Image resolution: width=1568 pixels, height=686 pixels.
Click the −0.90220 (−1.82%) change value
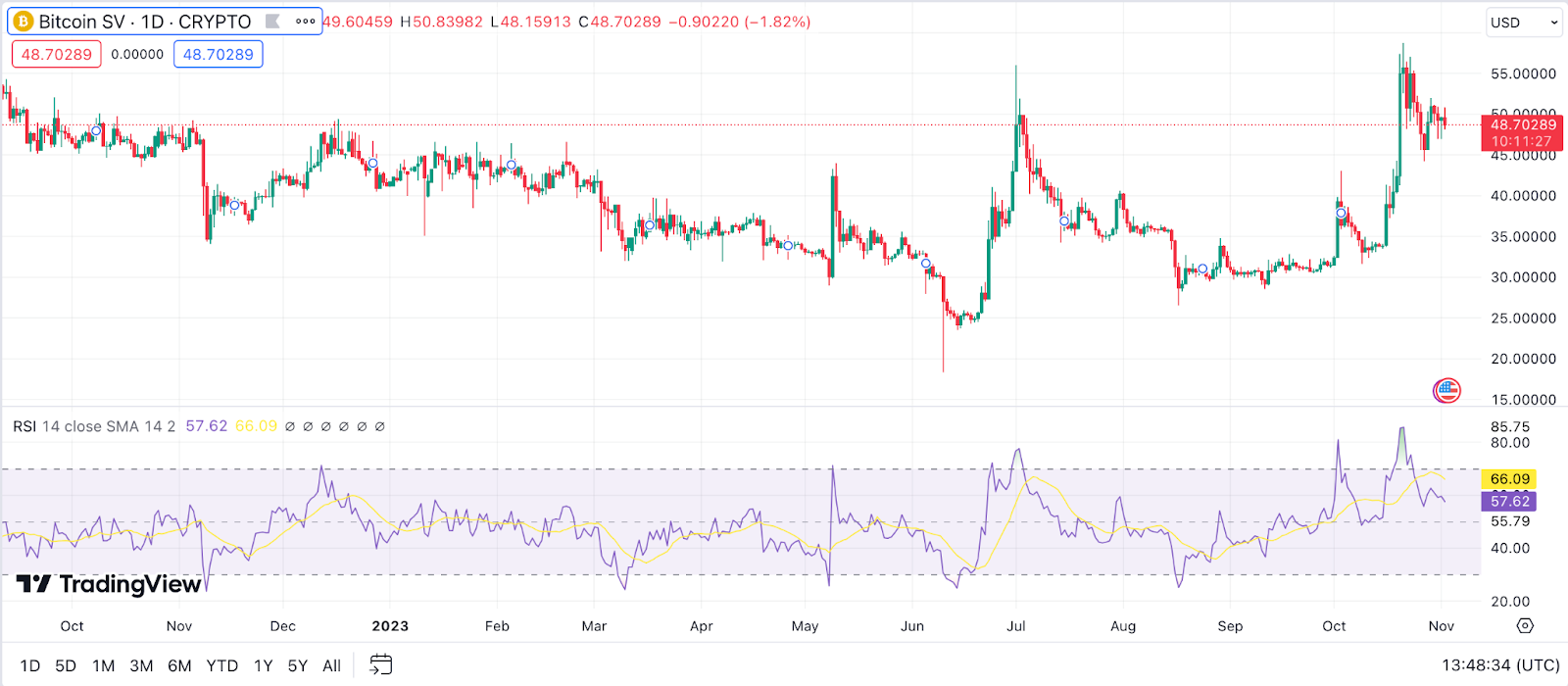[x=740, y=22]
